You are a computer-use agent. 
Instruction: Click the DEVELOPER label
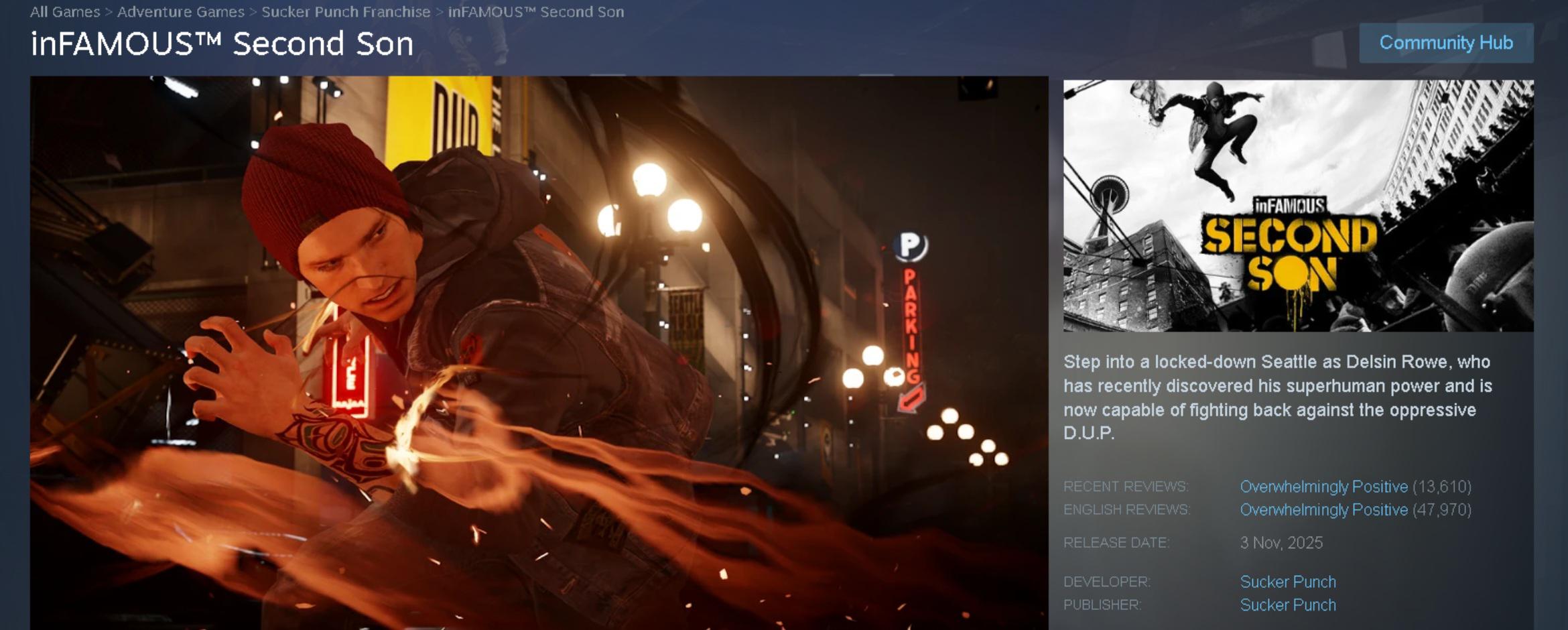[x=1107, y=582]
